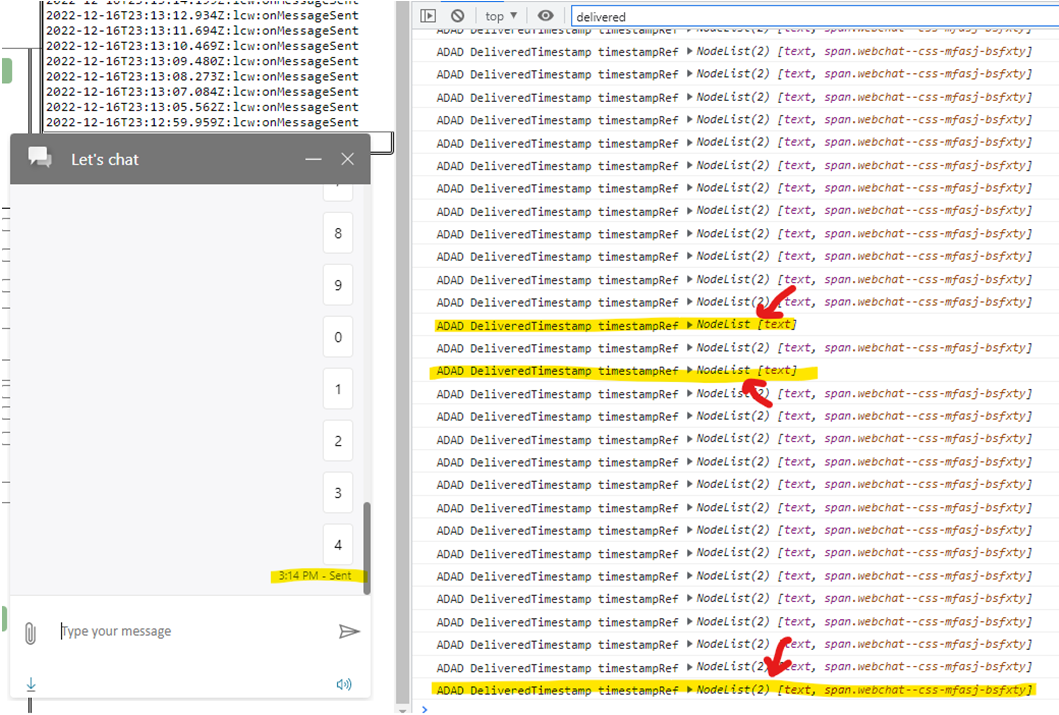1059x715 pixels.
Task: Open the top execution context dropdown
Action: [x=499, y=15]
